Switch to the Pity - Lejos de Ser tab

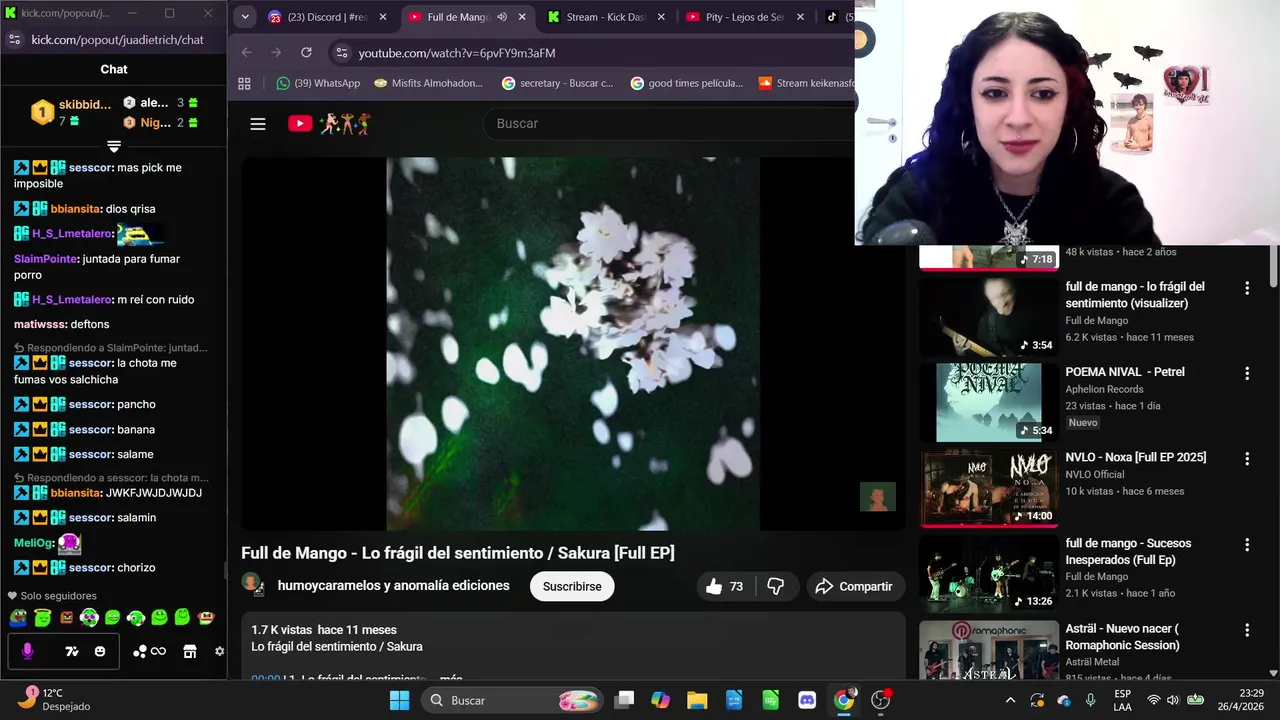745,17
